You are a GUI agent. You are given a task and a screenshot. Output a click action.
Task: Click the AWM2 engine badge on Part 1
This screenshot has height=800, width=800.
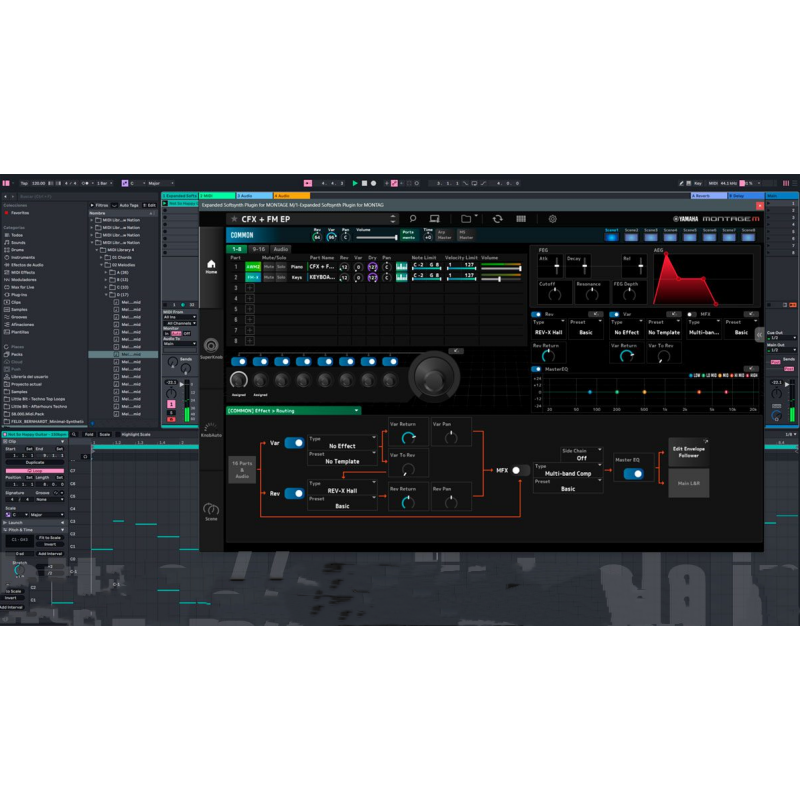(253, 267)
